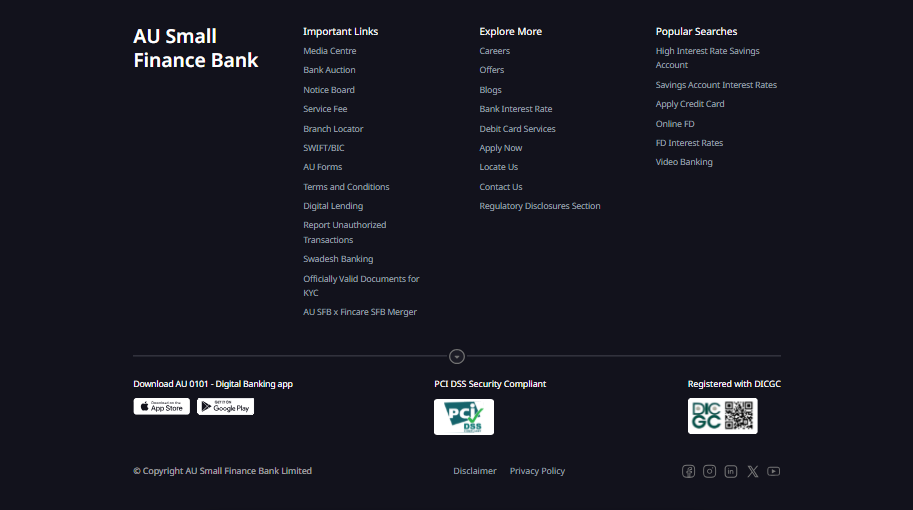Click the Apply Now link

pyautogui.click(x=501, y=148)
